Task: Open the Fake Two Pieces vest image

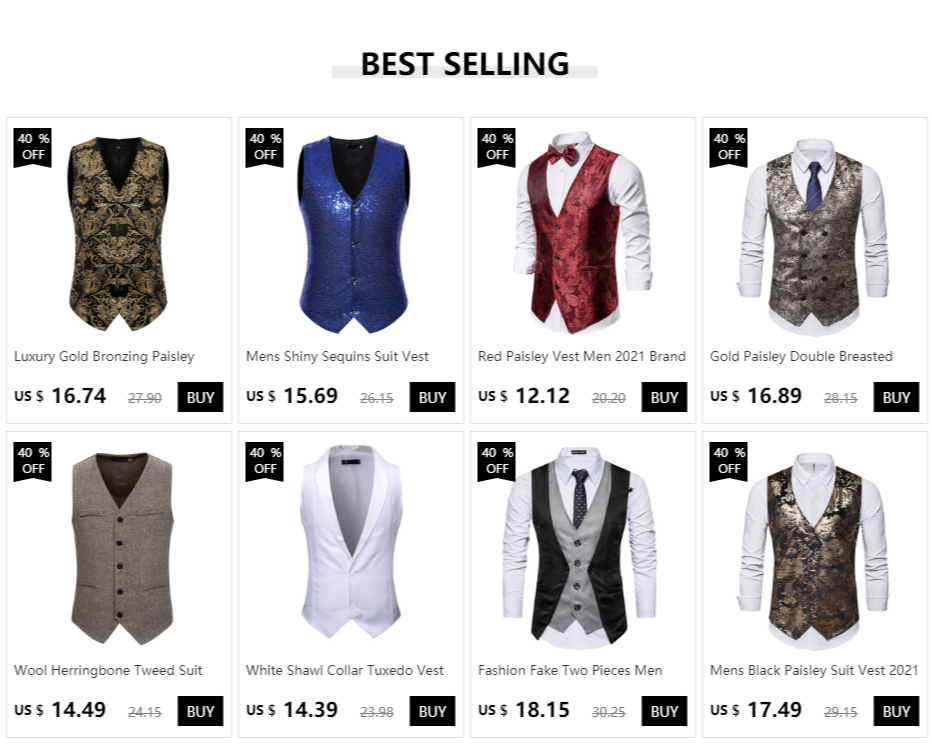Action: point(580,548)
